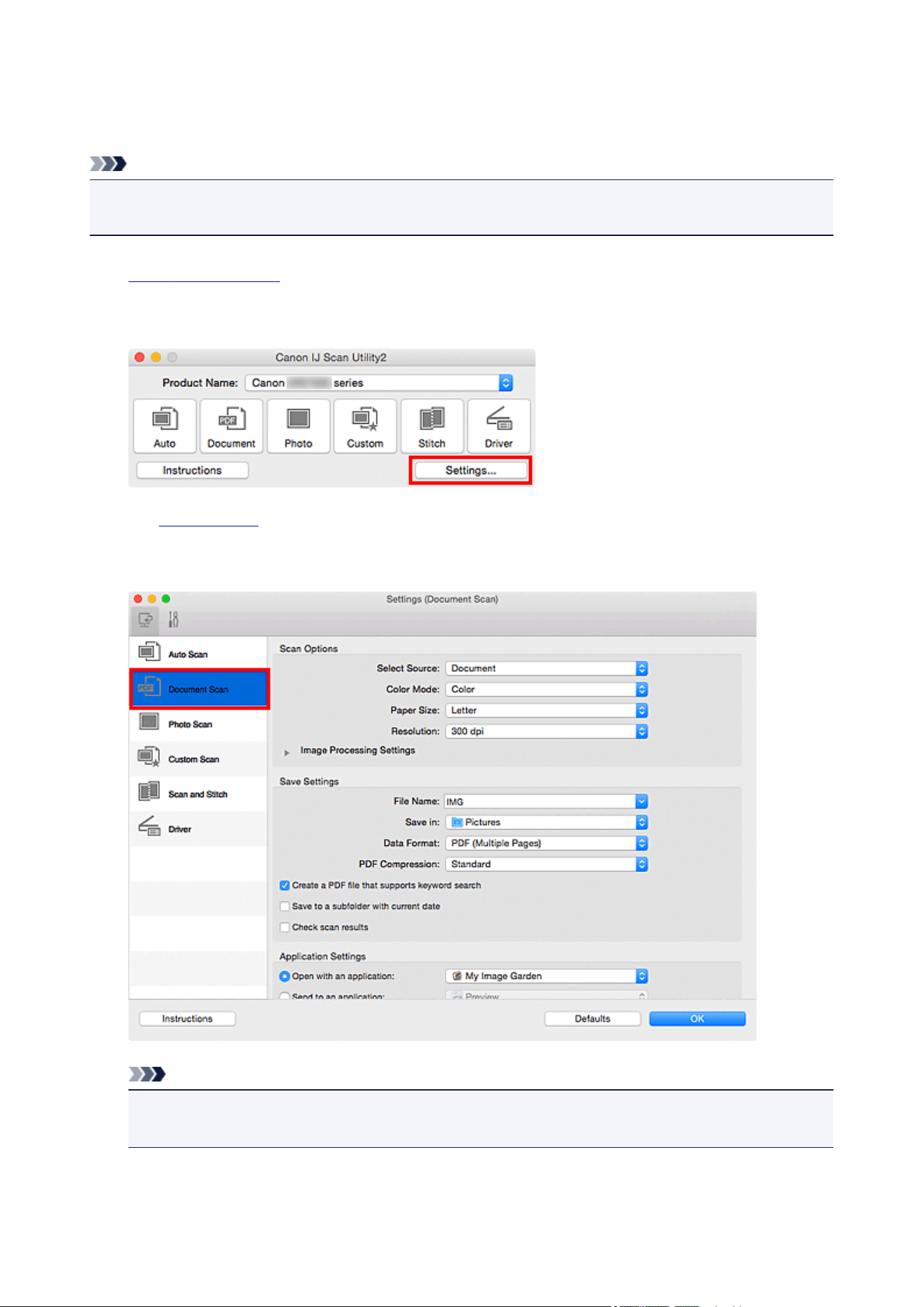
Task: Close the Settings (Document Scan) window
Action: 138,599
